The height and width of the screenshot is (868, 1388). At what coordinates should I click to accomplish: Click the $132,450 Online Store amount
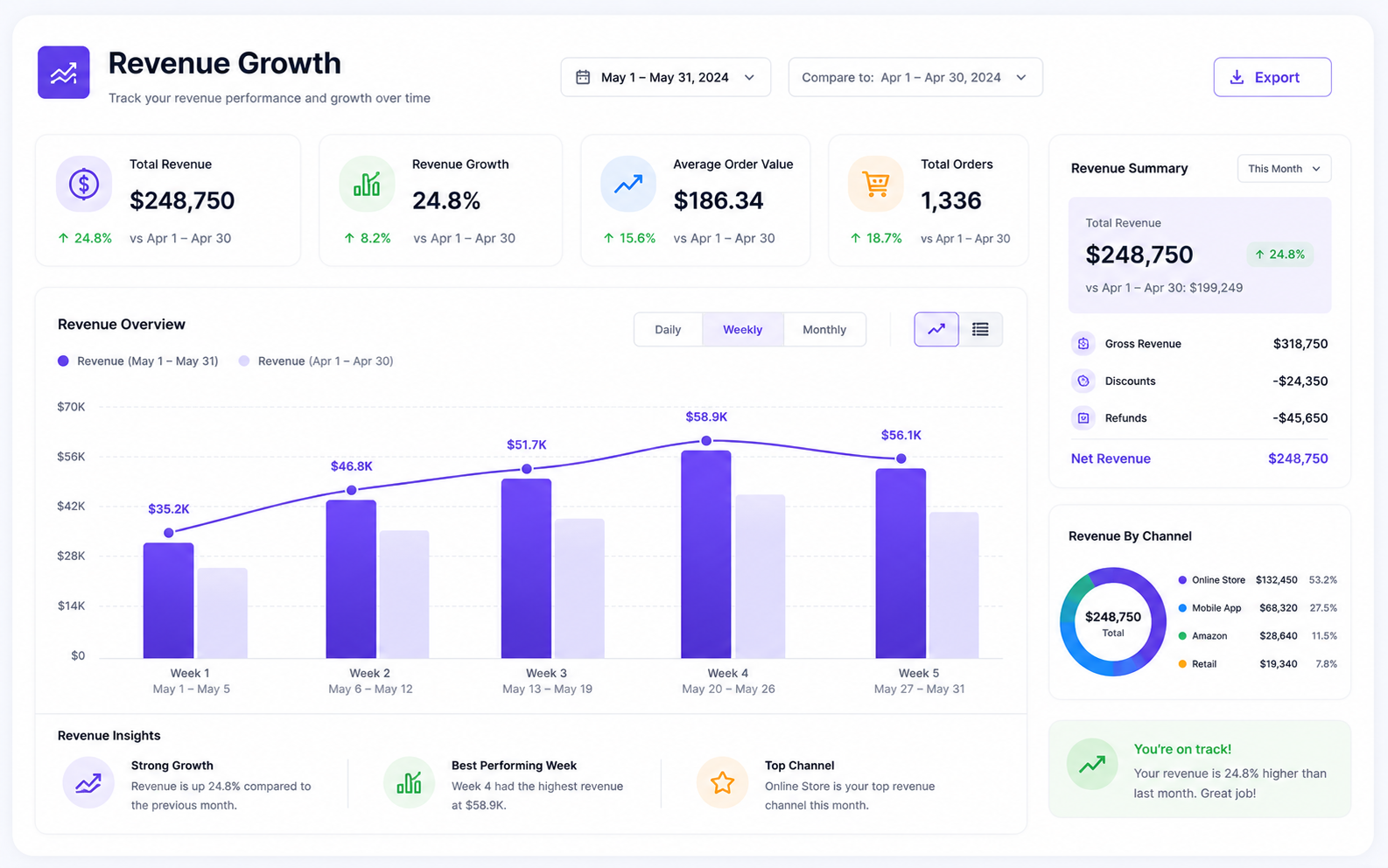tap(1277, 580)
